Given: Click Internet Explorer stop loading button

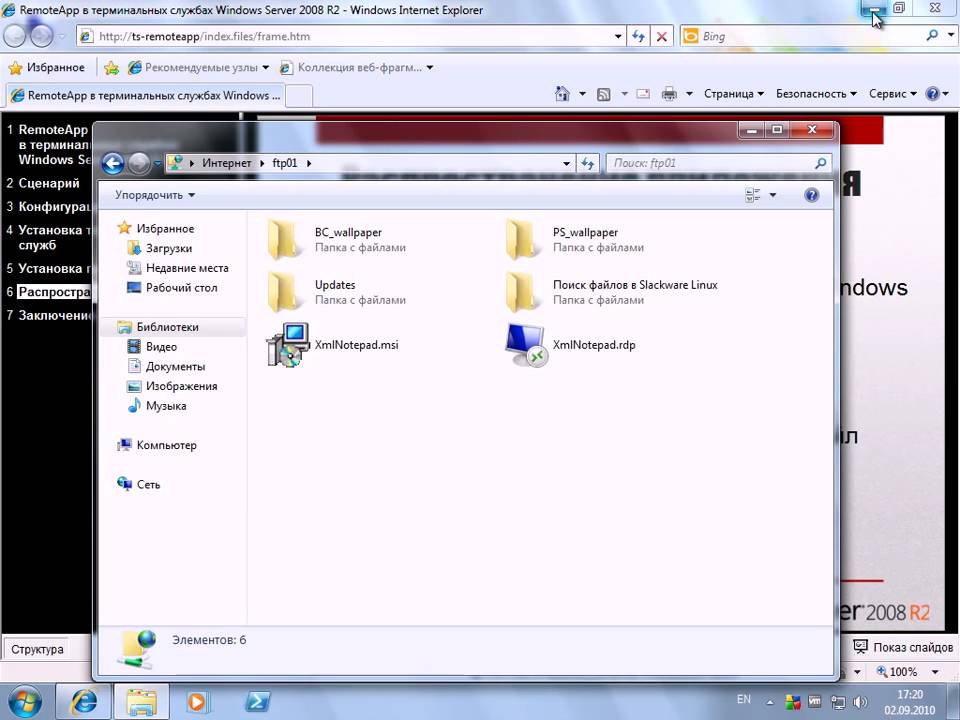Looking at the screenshot, I should tap(662, 36).
